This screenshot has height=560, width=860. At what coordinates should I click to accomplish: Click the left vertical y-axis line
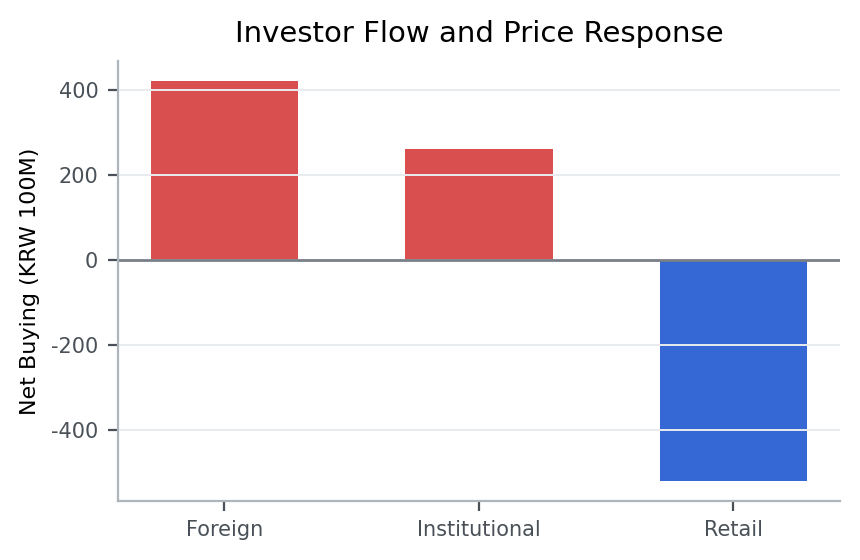pyautogui.click(x=118, y=300)
